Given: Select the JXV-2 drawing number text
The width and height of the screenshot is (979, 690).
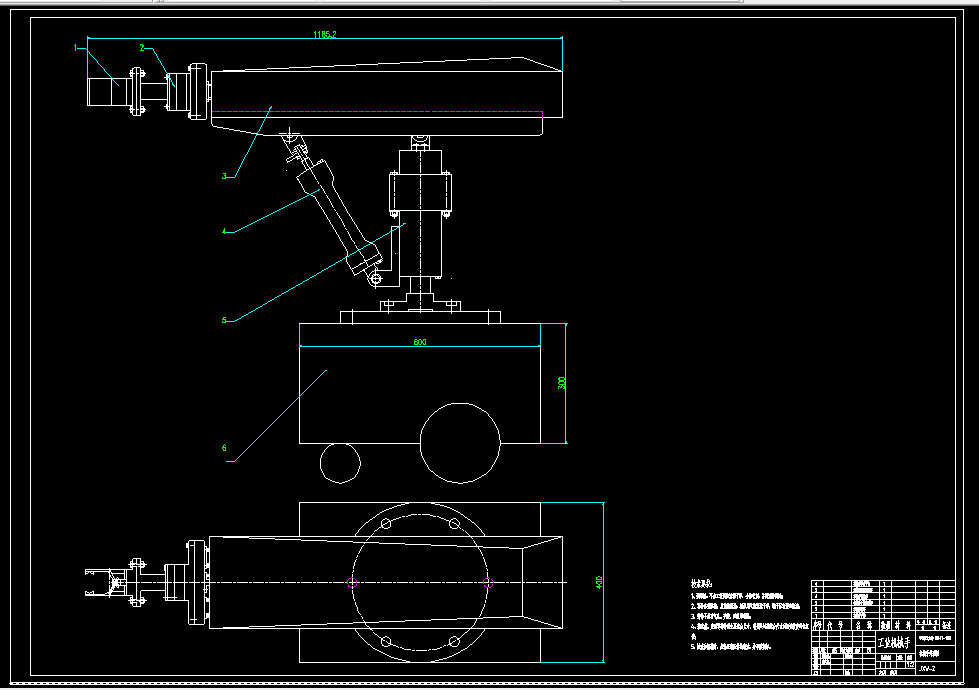Looking at the screenshot, I should 928,668.
